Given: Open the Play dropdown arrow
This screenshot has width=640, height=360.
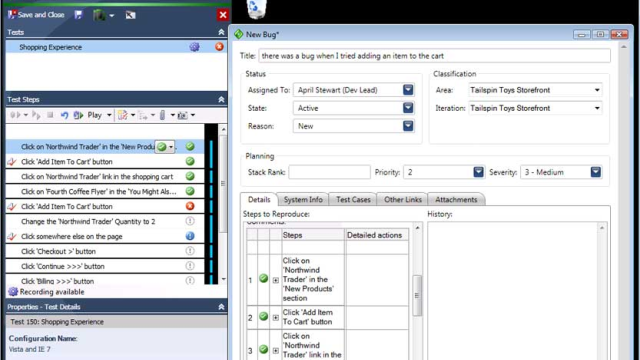Looking at the screenshot, I should (x=109, y=116).
